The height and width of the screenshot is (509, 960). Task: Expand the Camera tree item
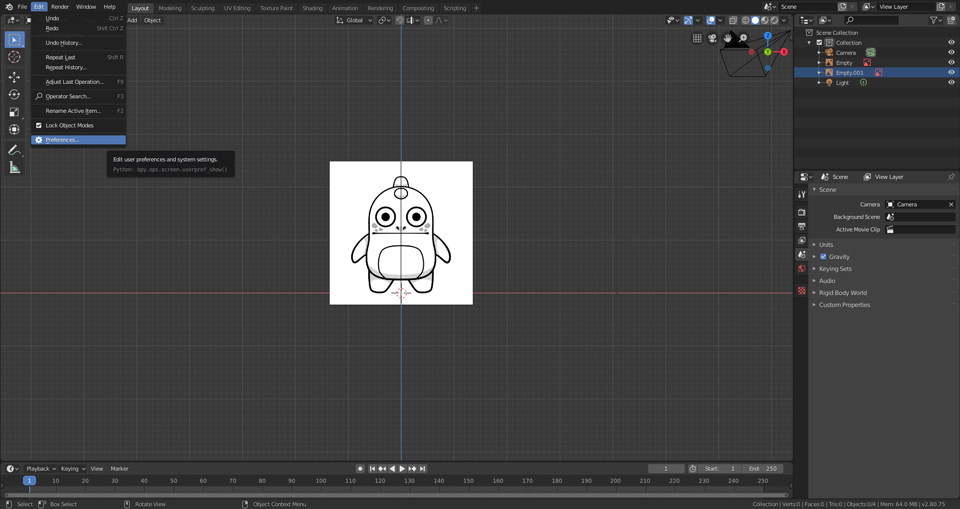(819, 53)
